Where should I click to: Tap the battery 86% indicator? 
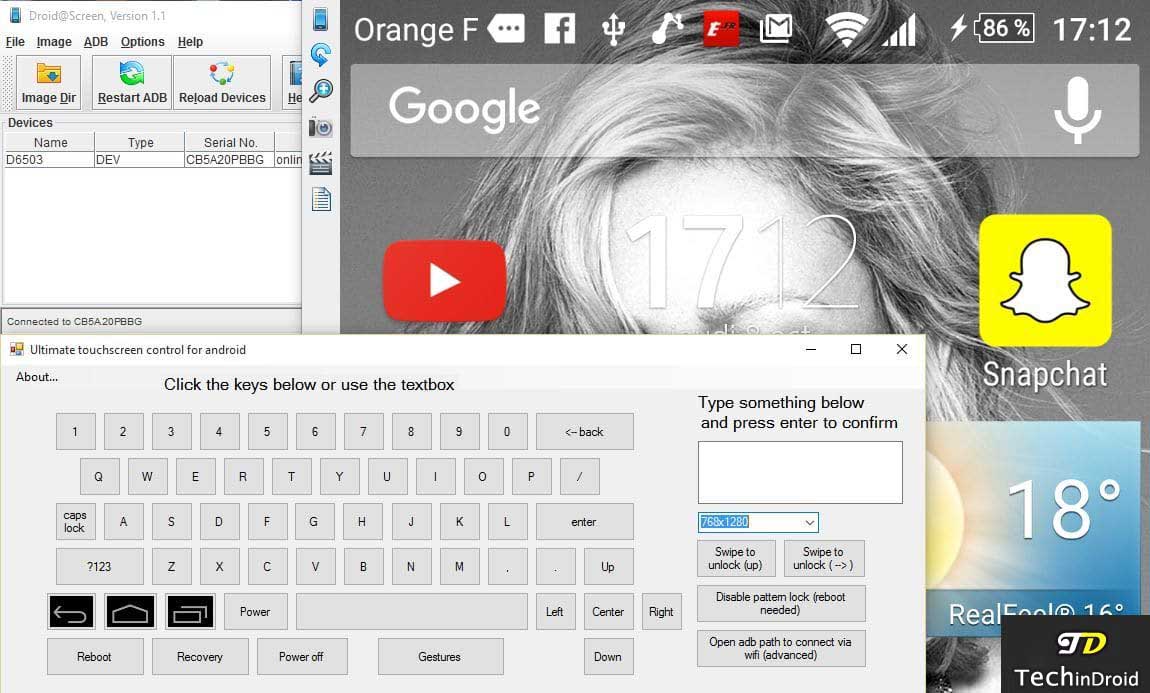click(x=1003, y=29)
